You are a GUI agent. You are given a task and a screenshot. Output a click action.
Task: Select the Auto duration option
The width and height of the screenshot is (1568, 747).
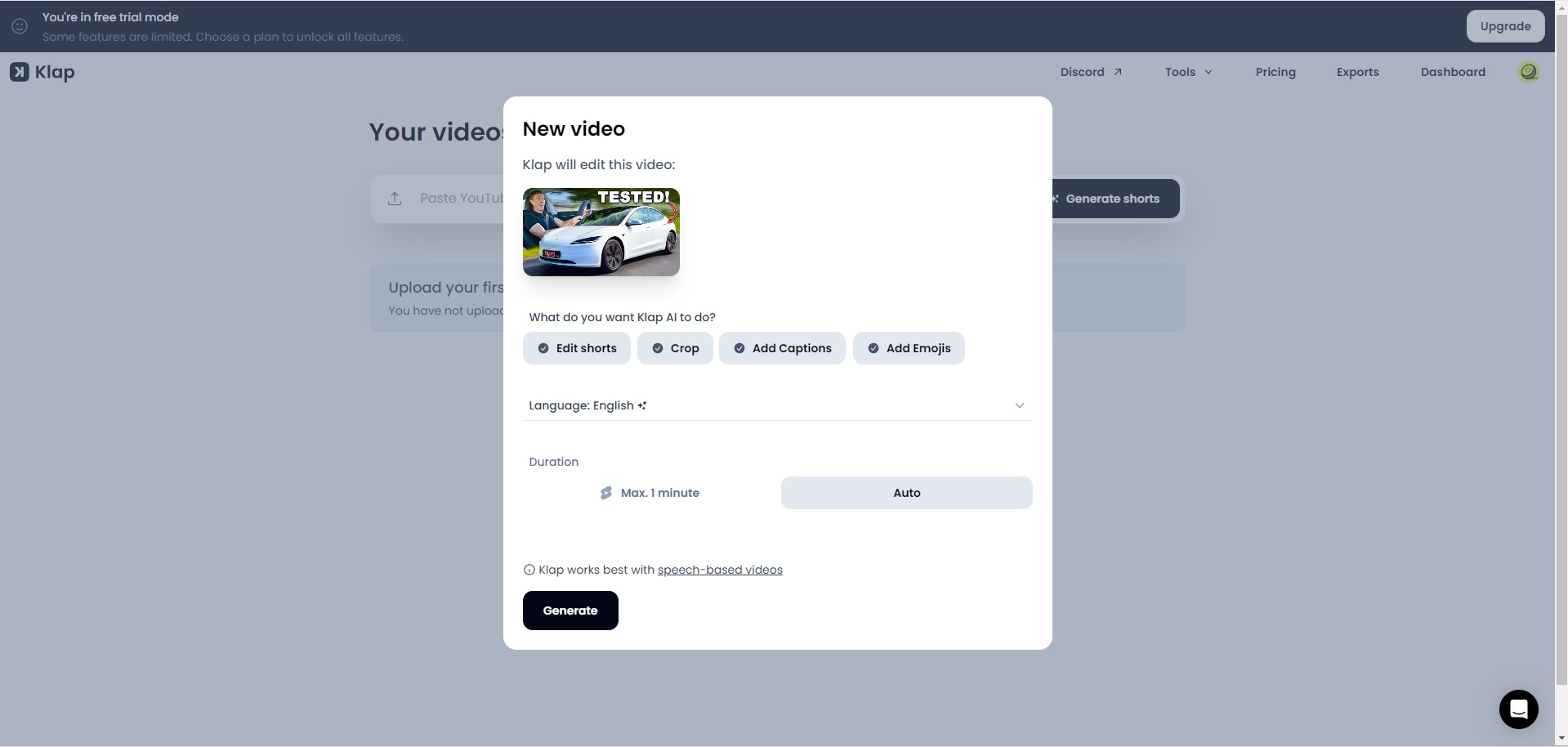click(x=906, y=493)
